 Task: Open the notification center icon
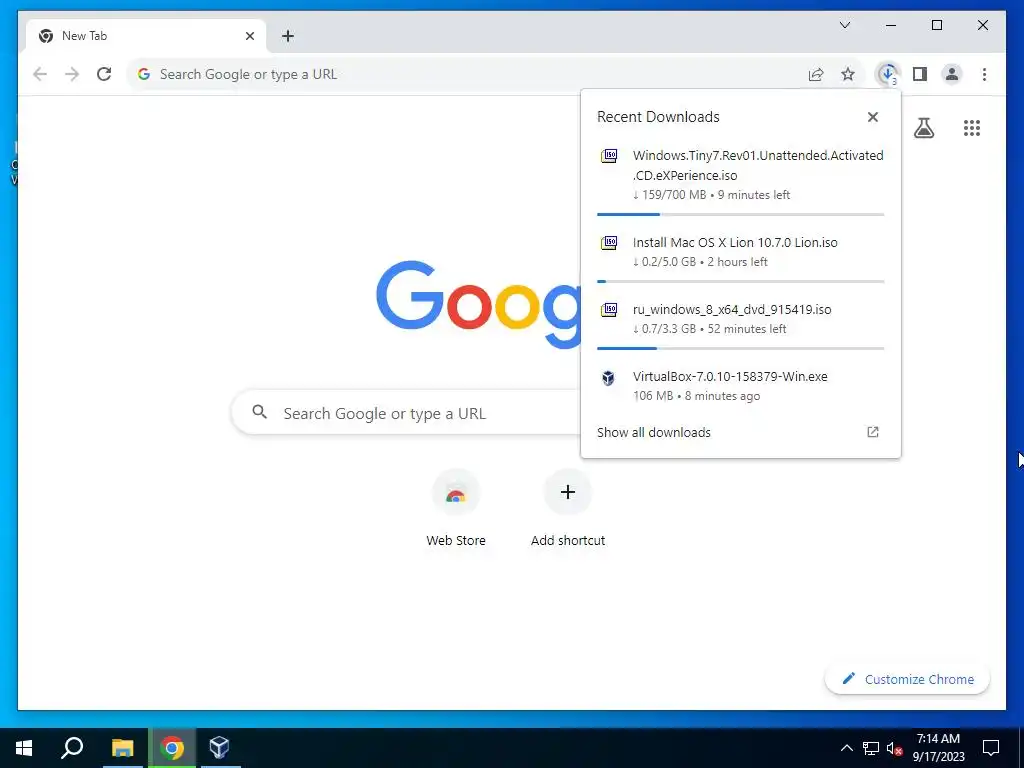pos(991,748)
